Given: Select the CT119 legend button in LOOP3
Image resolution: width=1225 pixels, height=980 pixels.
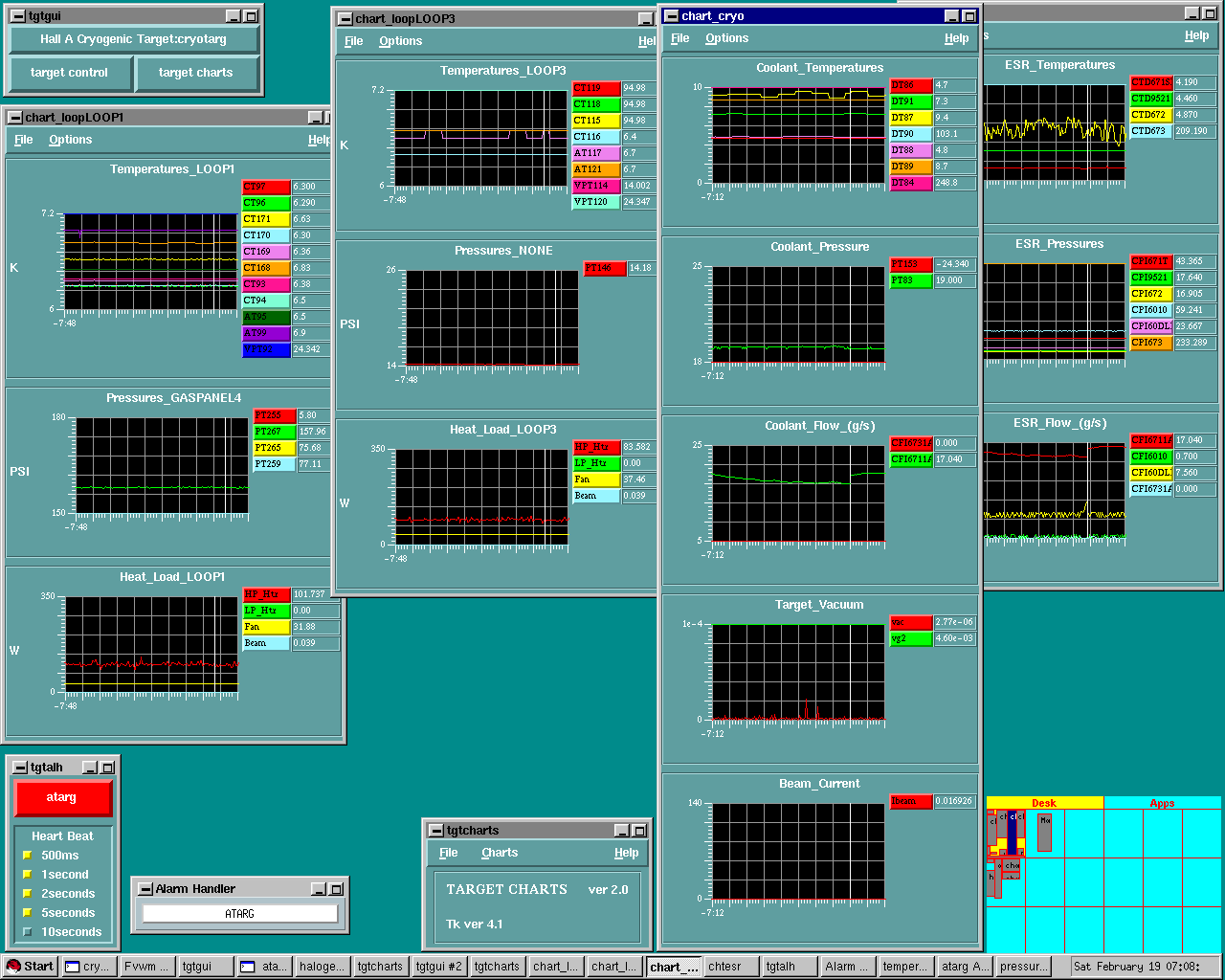Looking at the screenshot, I should (596, 88).
